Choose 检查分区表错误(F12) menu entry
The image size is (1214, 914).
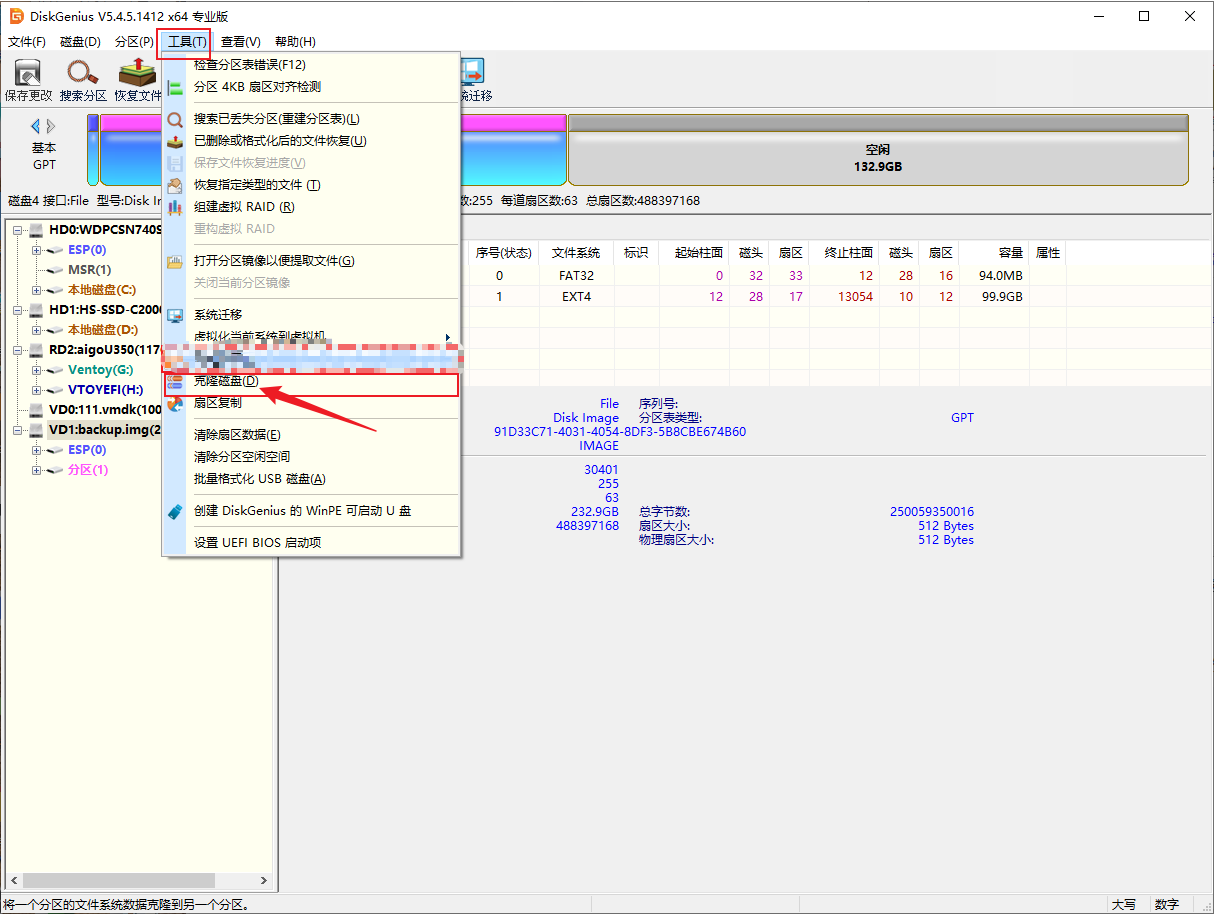tap(310, 65)
